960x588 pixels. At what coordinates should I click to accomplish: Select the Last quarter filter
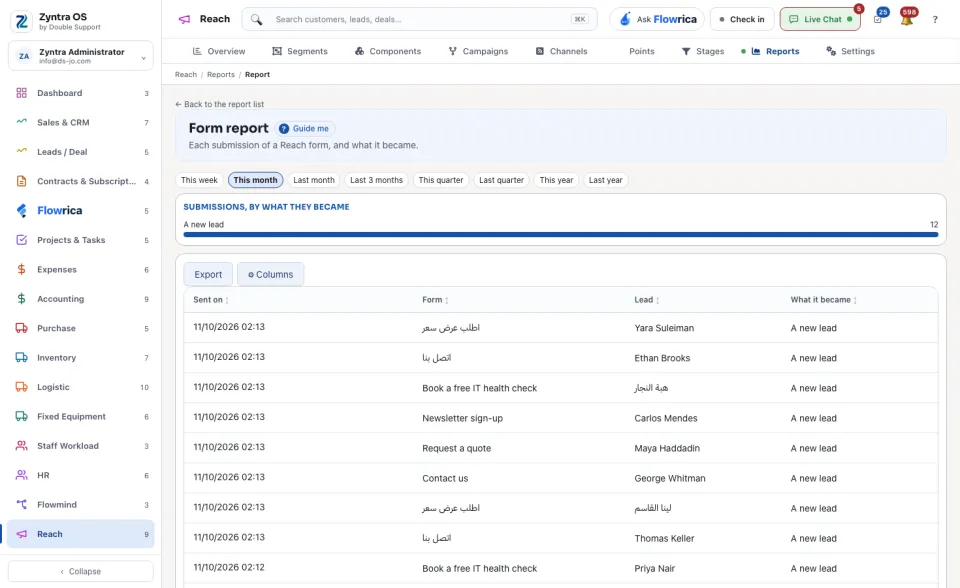tap(501, 180)
